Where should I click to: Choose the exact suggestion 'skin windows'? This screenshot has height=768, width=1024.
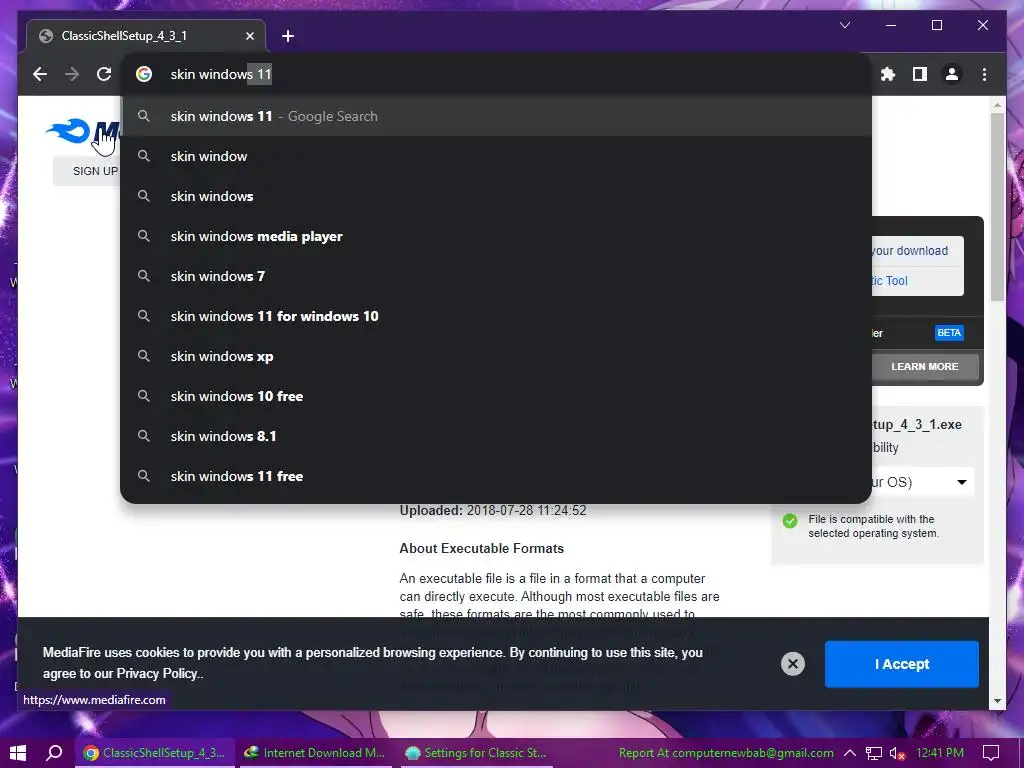pos(496,196)
